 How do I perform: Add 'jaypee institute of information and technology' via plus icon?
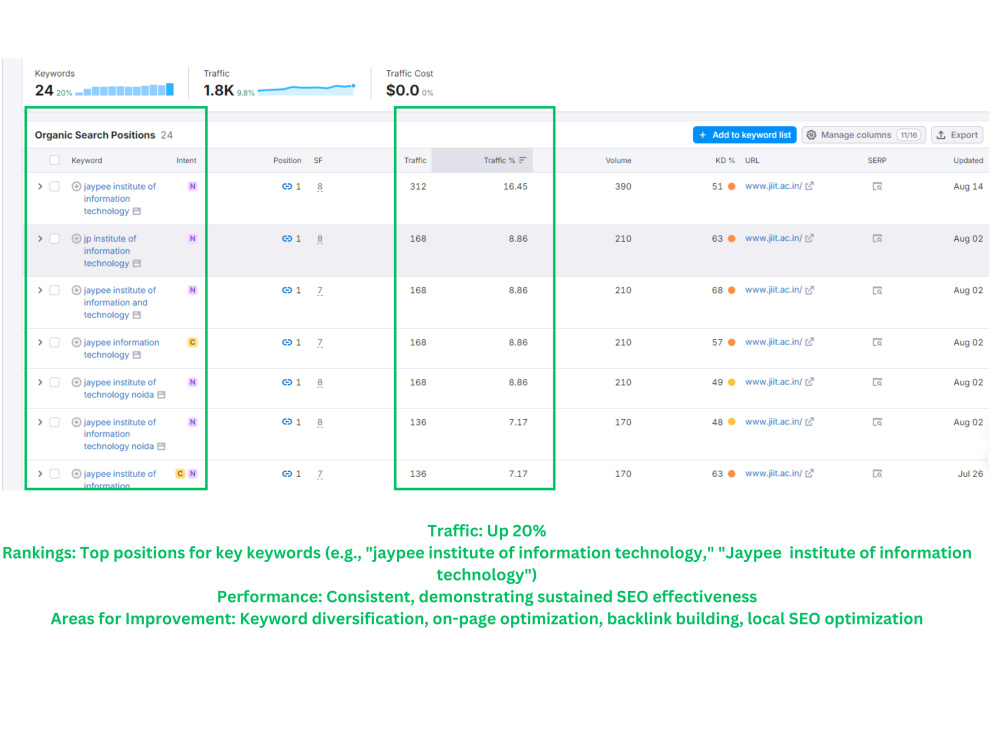[76, 290]
